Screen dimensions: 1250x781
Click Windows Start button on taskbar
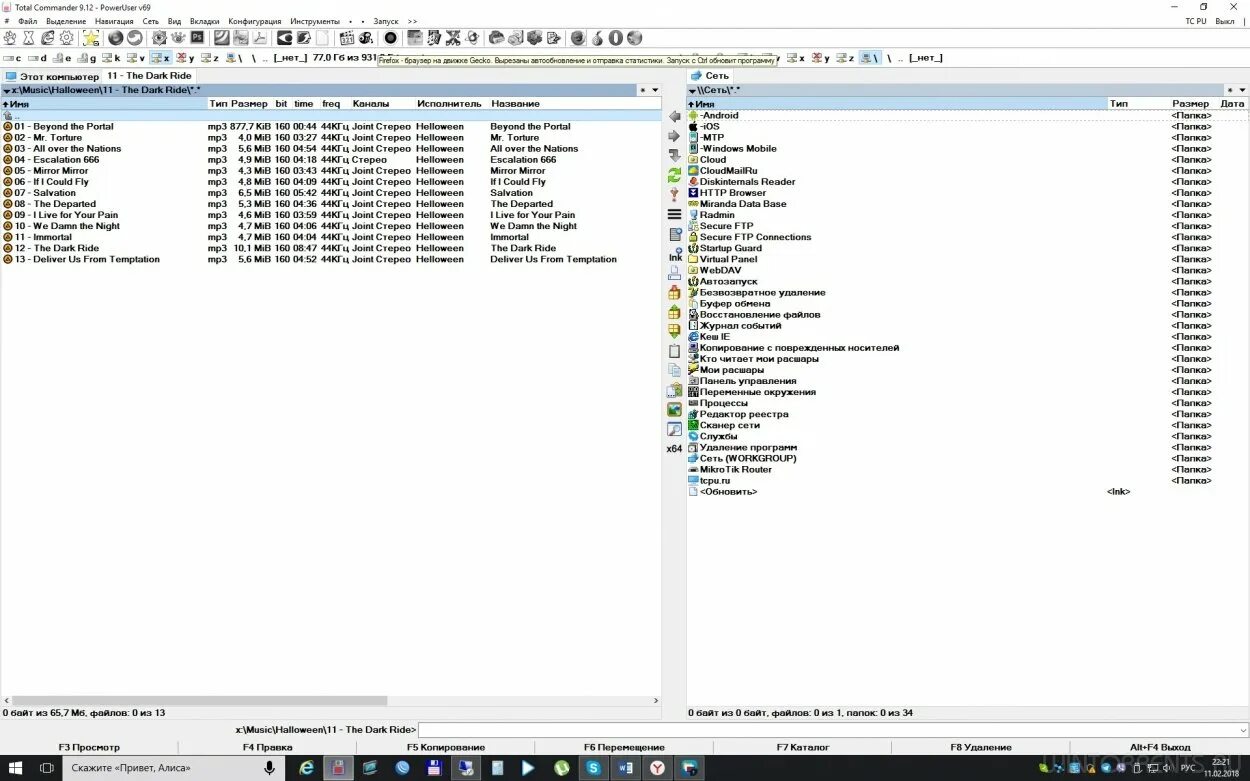click(x=17, y=768)
